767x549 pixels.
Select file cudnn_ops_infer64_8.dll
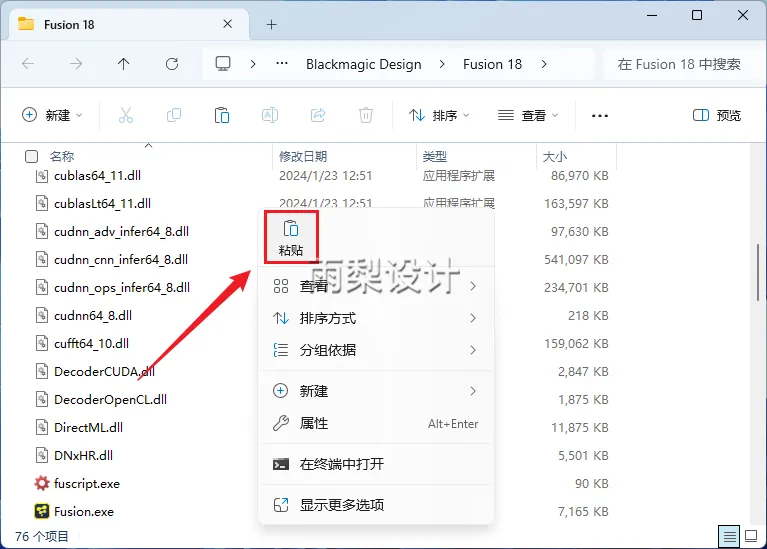click(122, 287)
